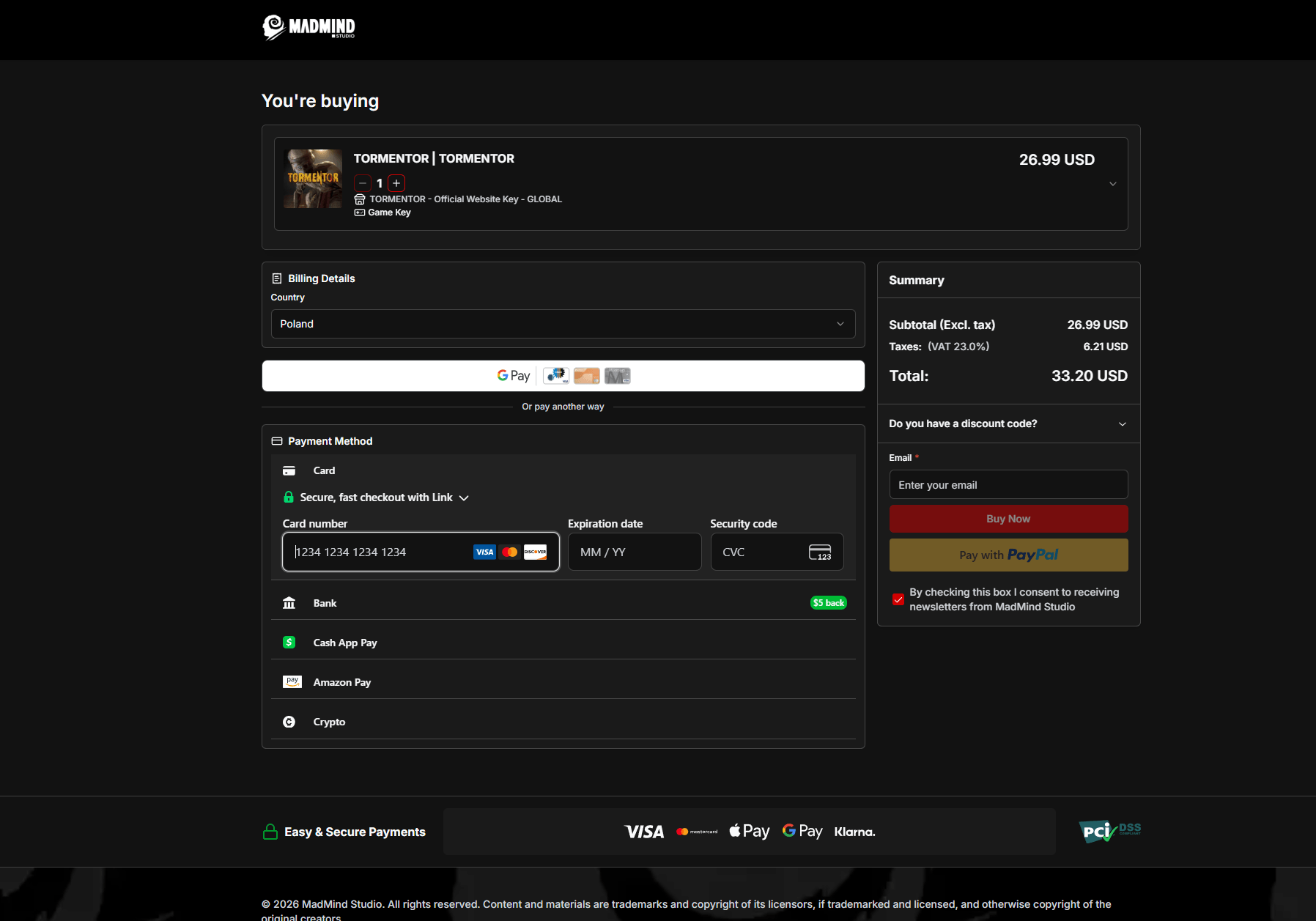Click the gray card image on Google Pay button

click(618, 376)
